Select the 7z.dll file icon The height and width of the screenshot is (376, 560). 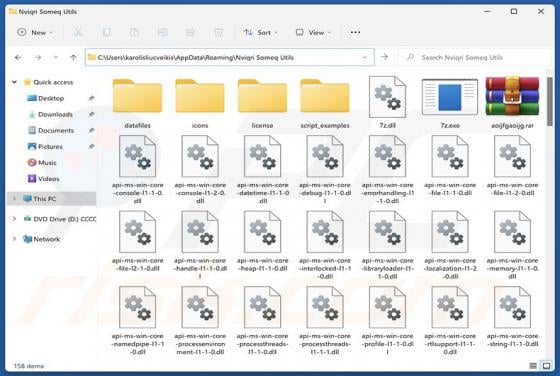tap(388, 96)
